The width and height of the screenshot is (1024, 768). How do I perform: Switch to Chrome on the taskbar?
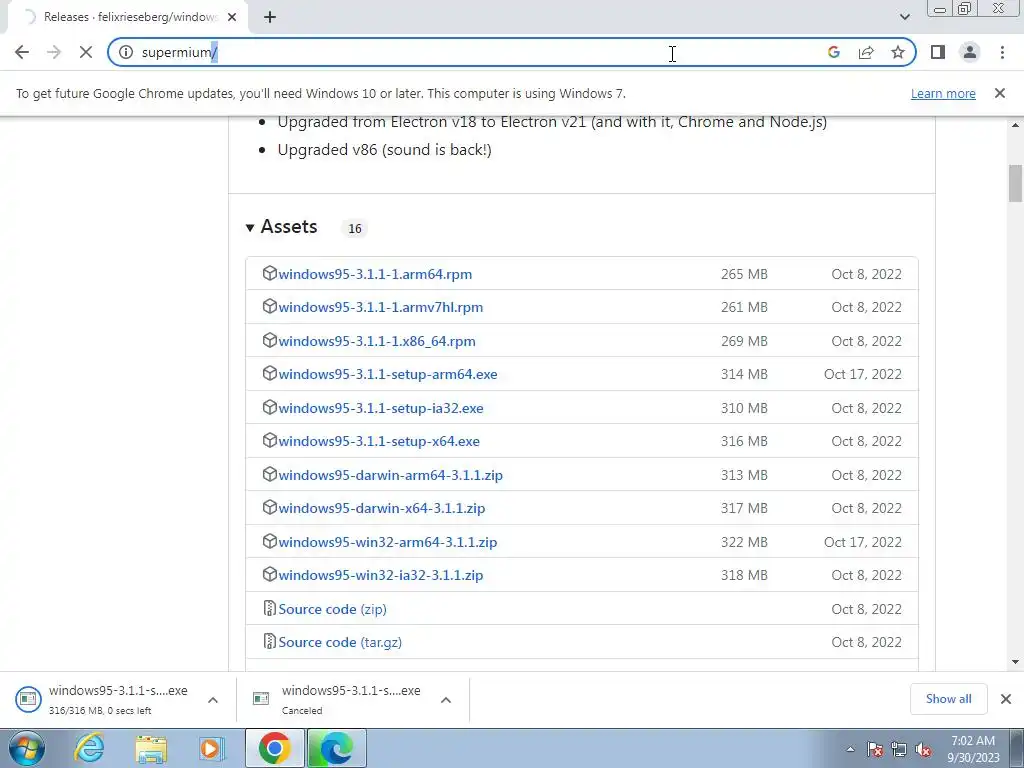tap(274, 748)
